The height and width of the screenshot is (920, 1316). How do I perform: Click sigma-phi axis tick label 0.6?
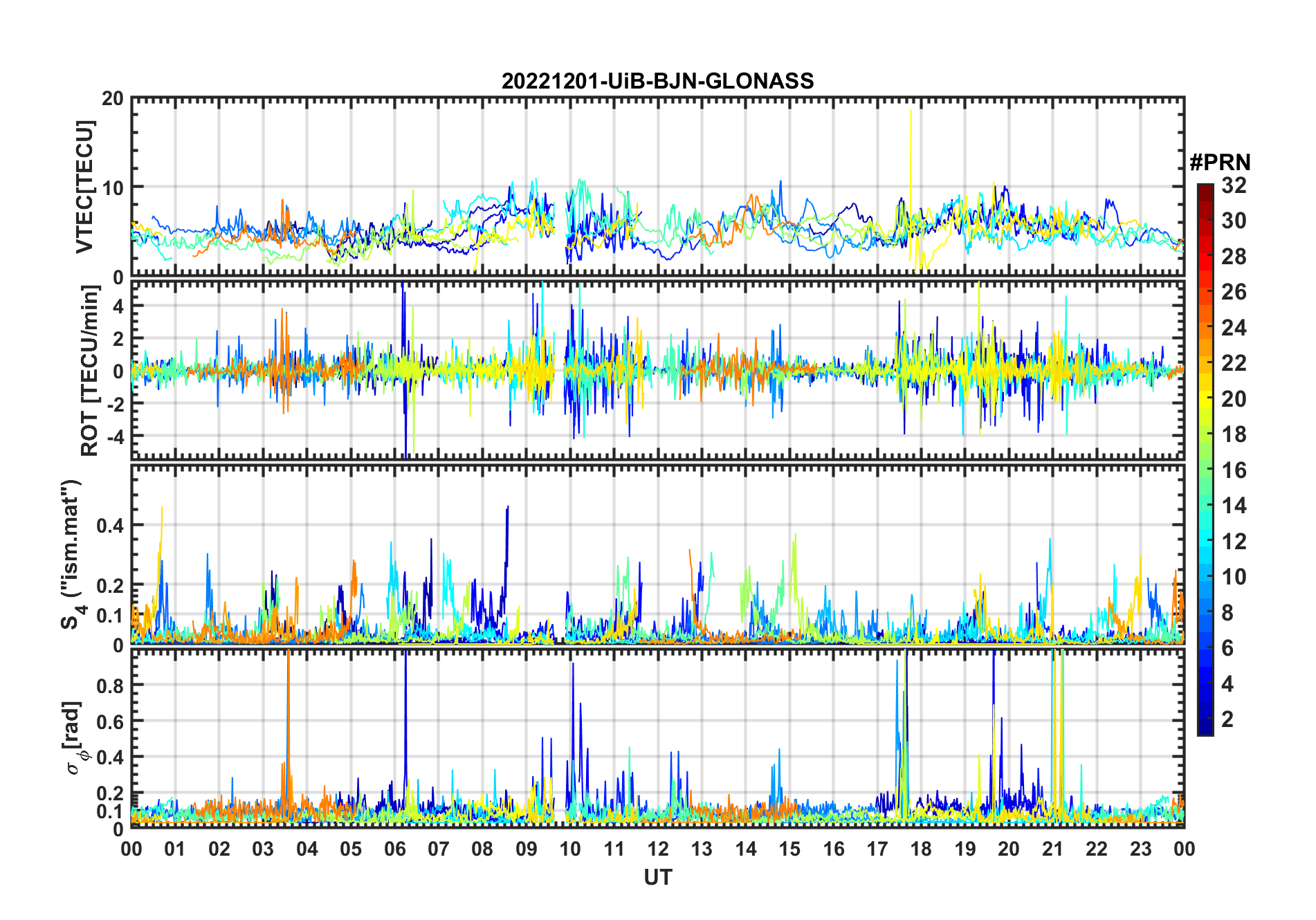pos(110,721)
